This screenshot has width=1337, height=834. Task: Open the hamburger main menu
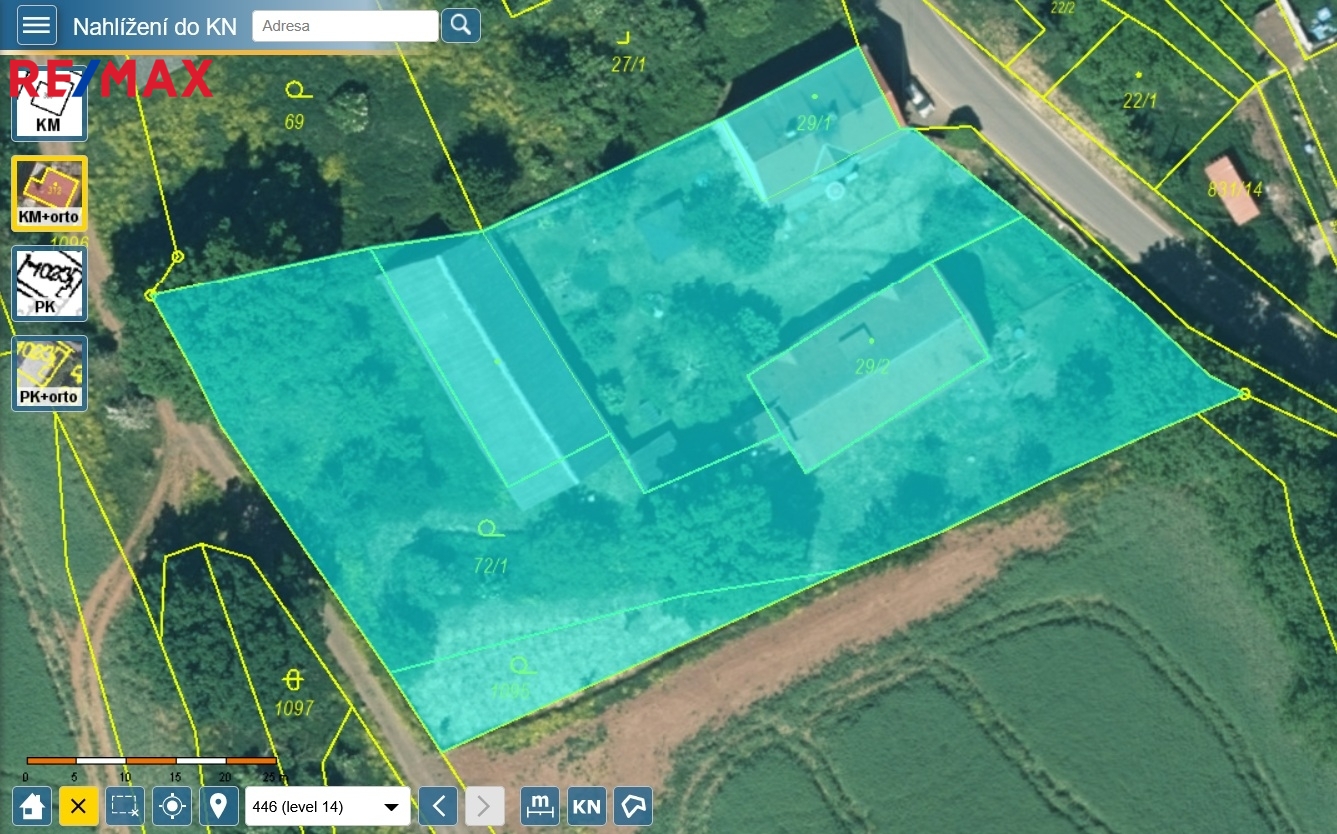pos(37,25)
